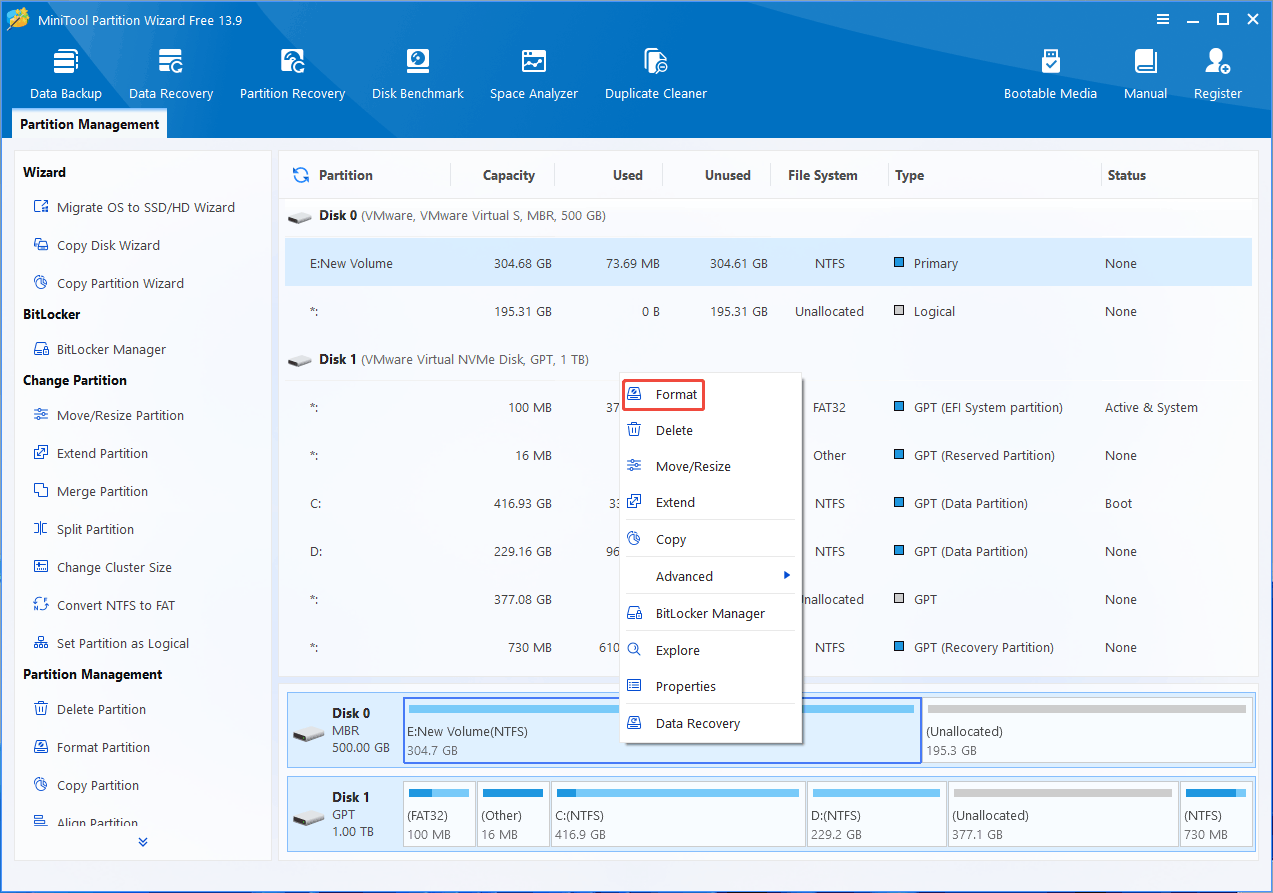The width and height of the screenshot is (1273, 893).
Task: Open Partition Recovery tool
Action: point(292,74)
